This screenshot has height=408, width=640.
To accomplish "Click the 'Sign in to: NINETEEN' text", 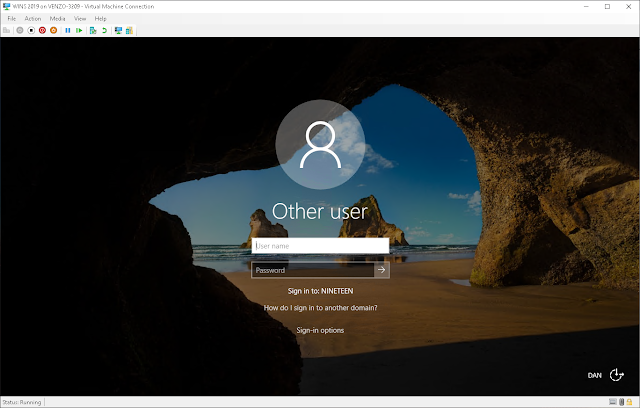I will 320,291.
